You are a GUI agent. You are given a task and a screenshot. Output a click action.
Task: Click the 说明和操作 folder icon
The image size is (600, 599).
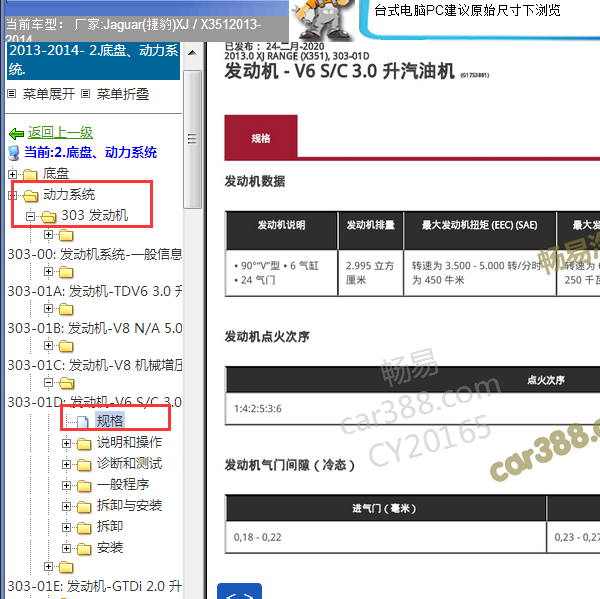[x=84, y=444]
